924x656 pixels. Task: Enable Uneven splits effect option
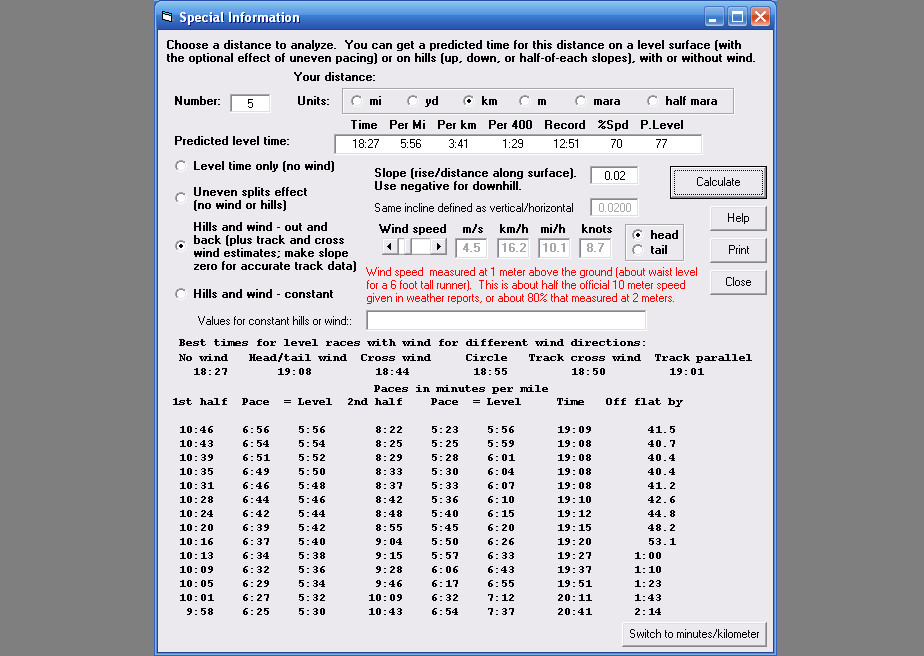(181, 197)
